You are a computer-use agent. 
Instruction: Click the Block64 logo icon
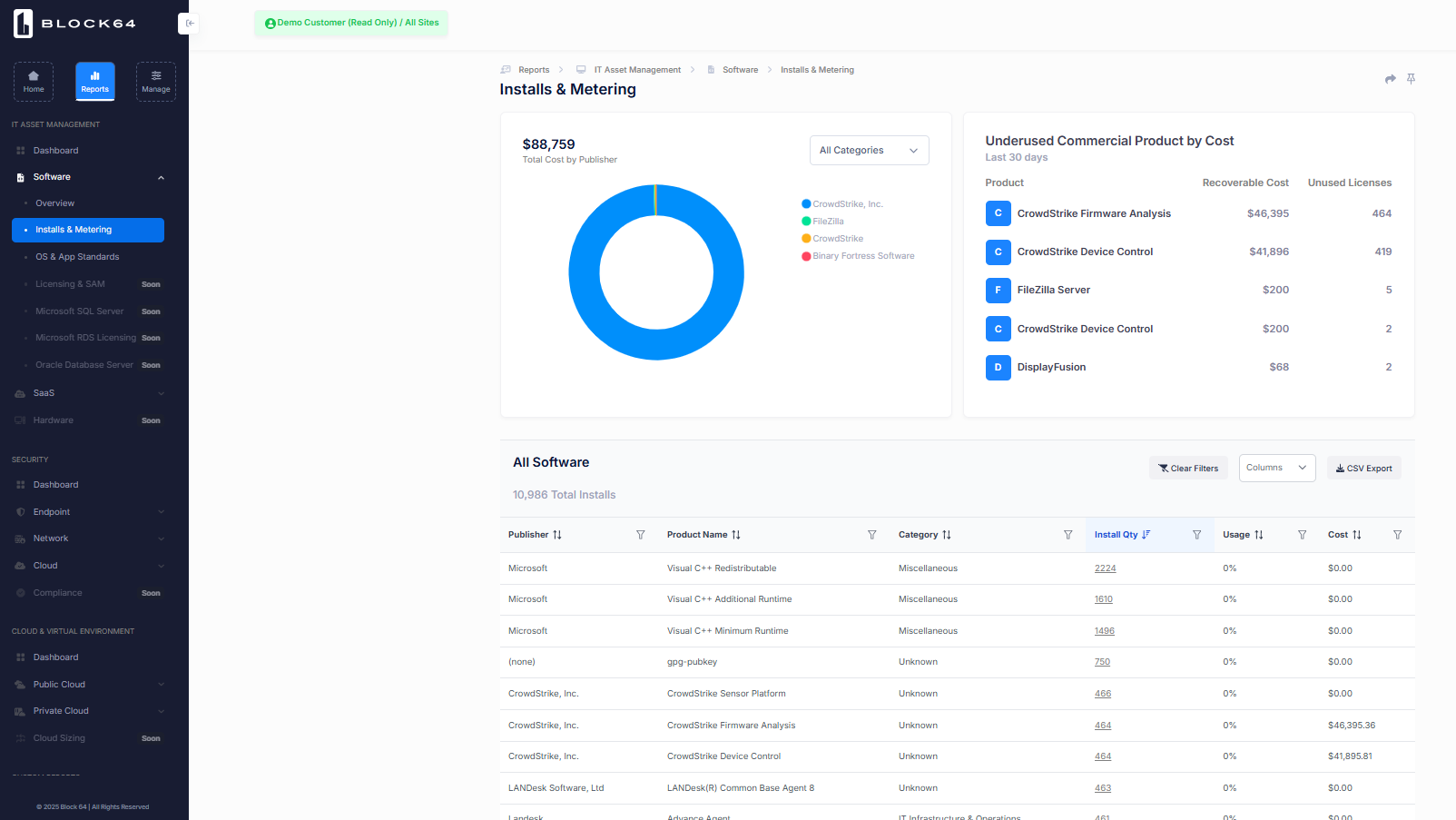pyautogui.click(x=23, y=24)
